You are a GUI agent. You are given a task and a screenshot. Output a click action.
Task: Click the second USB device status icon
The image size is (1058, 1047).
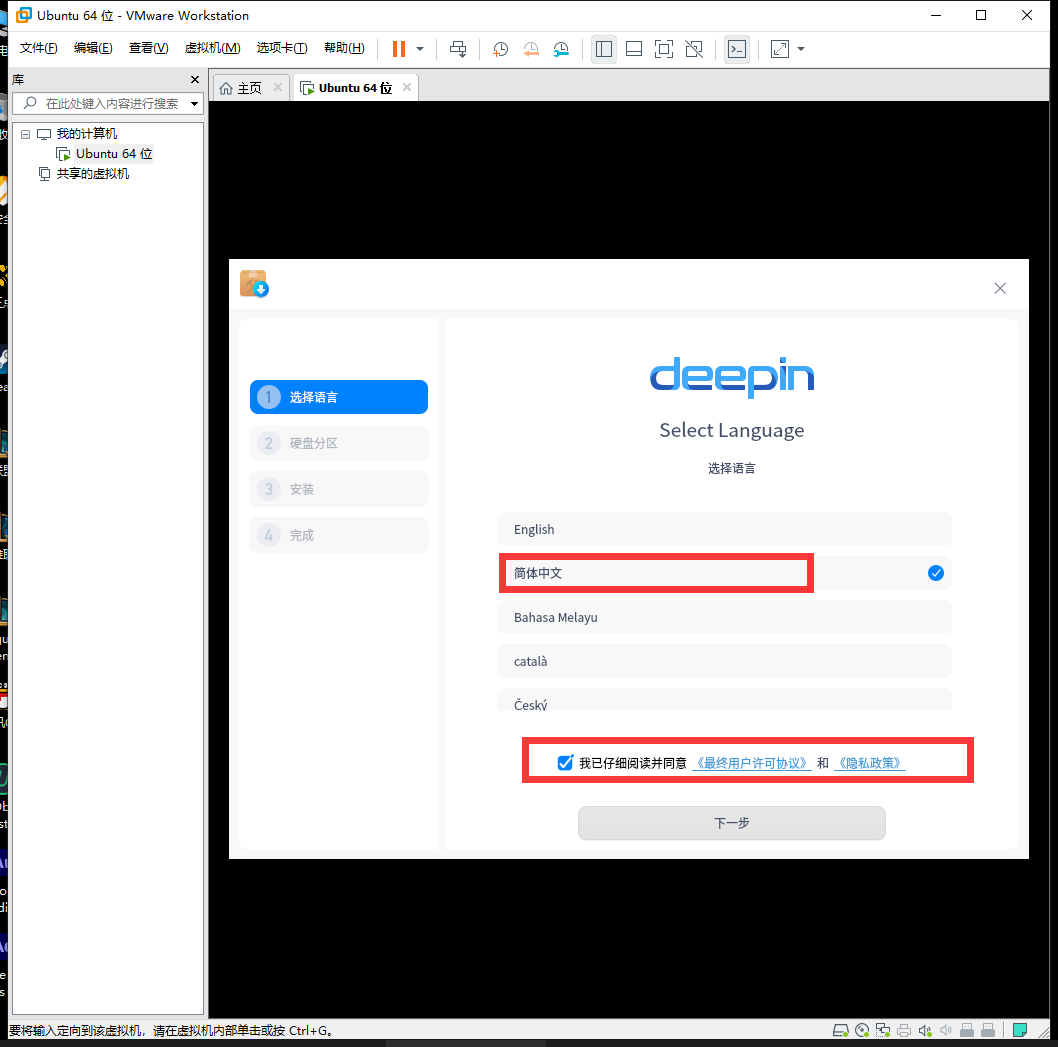click(988, 1030)
